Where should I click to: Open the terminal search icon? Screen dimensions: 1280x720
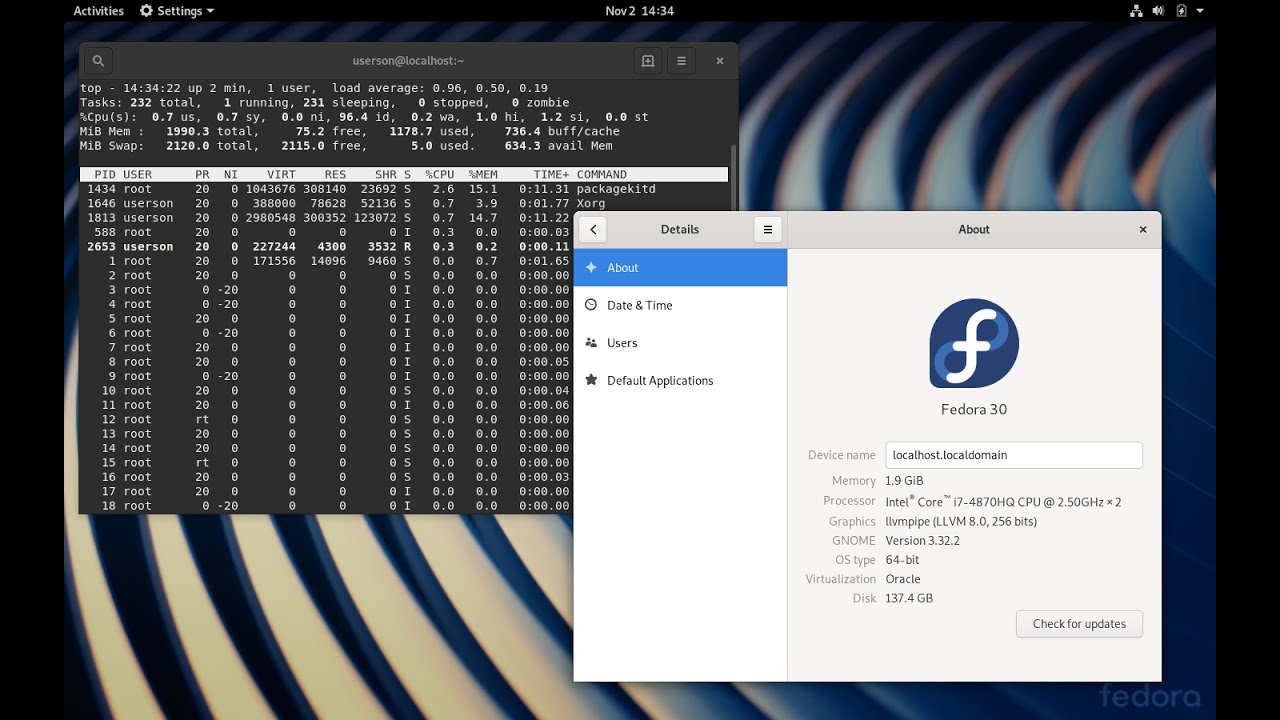point(98,61)
